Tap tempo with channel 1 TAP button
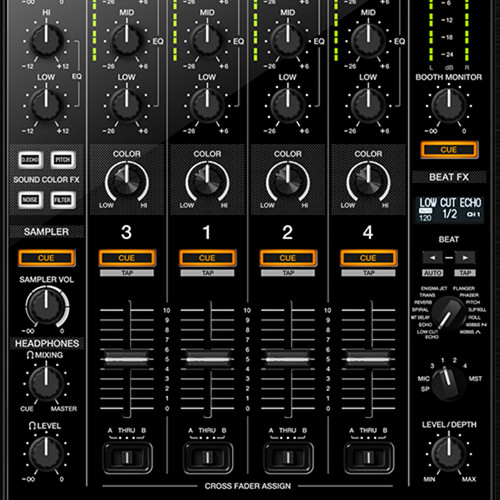The height and width of the screenshot is (500, 500). click(x=207, y=273)
